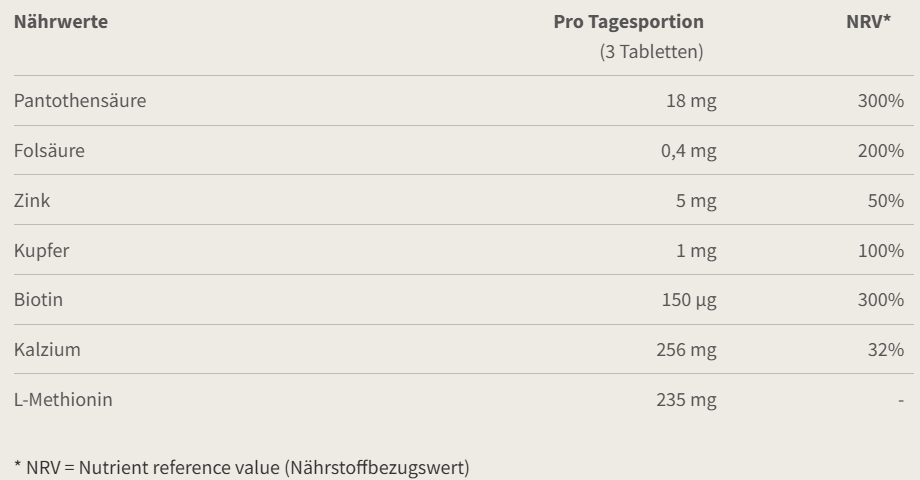Select the Biotin row label
This screenshot has height=480, width=920.
[x=39, y=300]
